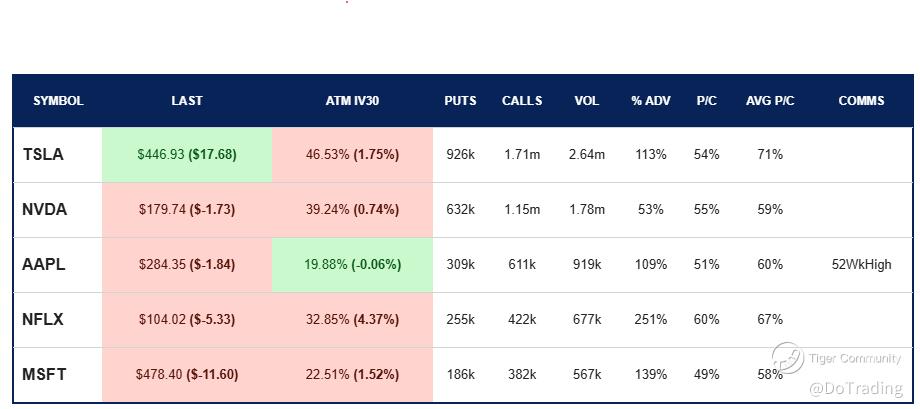Click the ATM IV30 column header
Viewport: 920px width, 409px height.
click(352, 101)
